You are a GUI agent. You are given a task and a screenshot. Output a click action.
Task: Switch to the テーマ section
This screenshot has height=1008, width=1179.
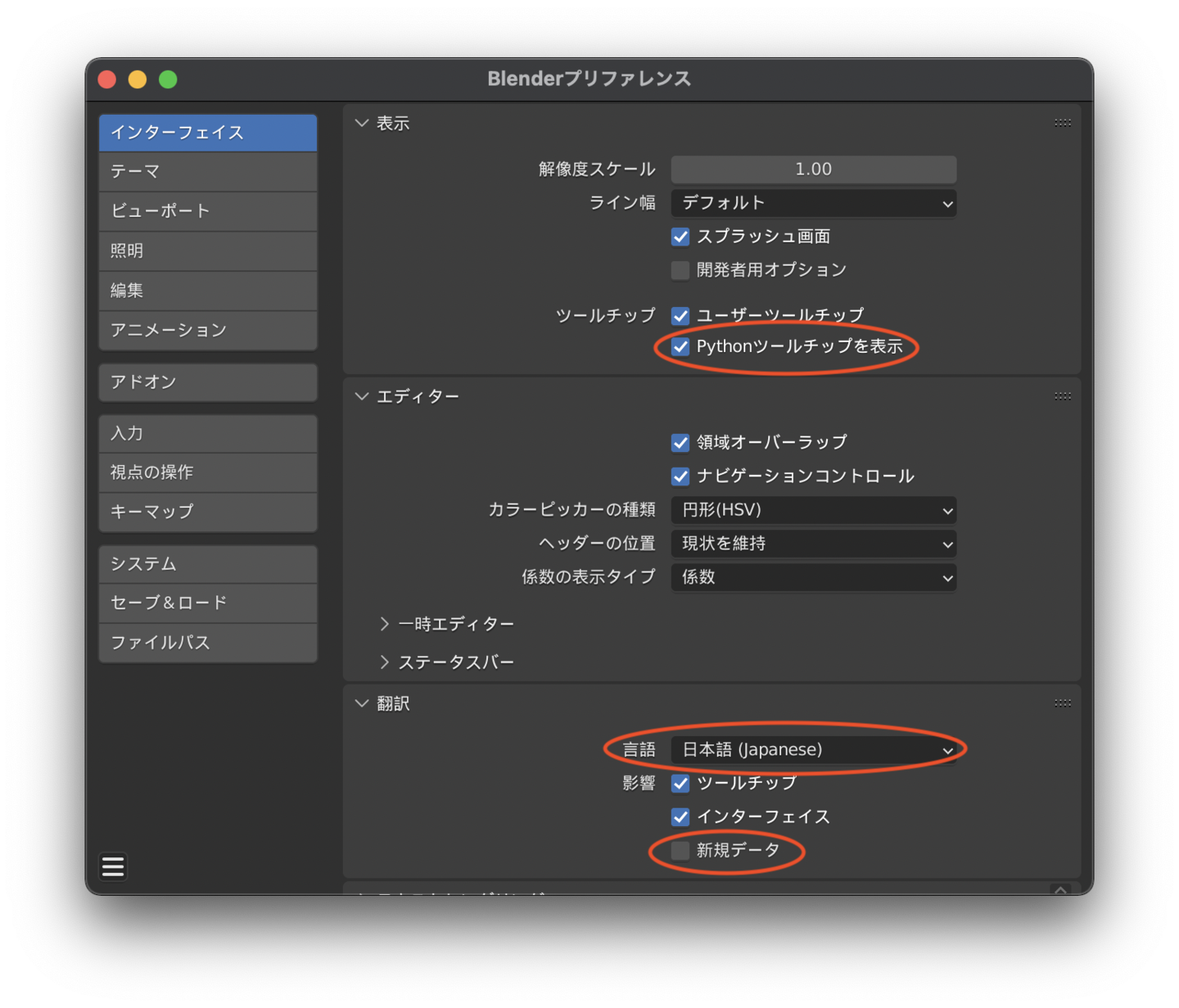coord(207,172)
